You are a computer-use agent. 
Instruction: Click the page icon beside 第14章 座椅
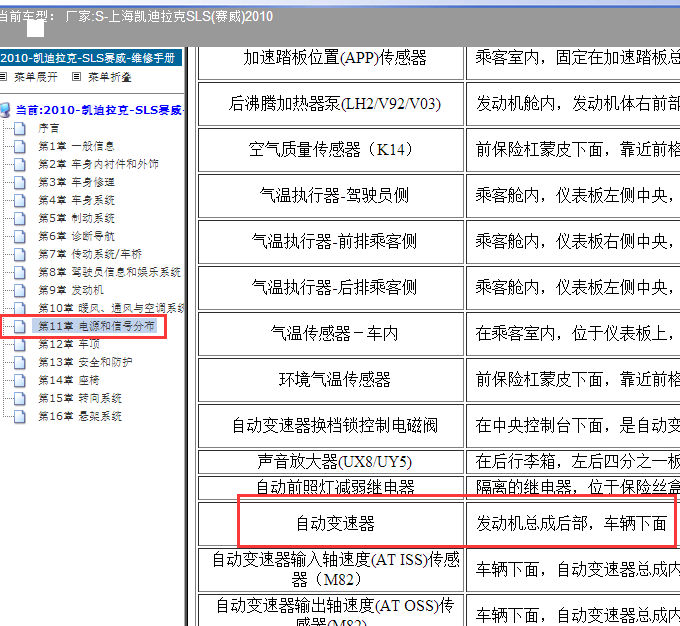pyautogui.click(x=20, y=380)
